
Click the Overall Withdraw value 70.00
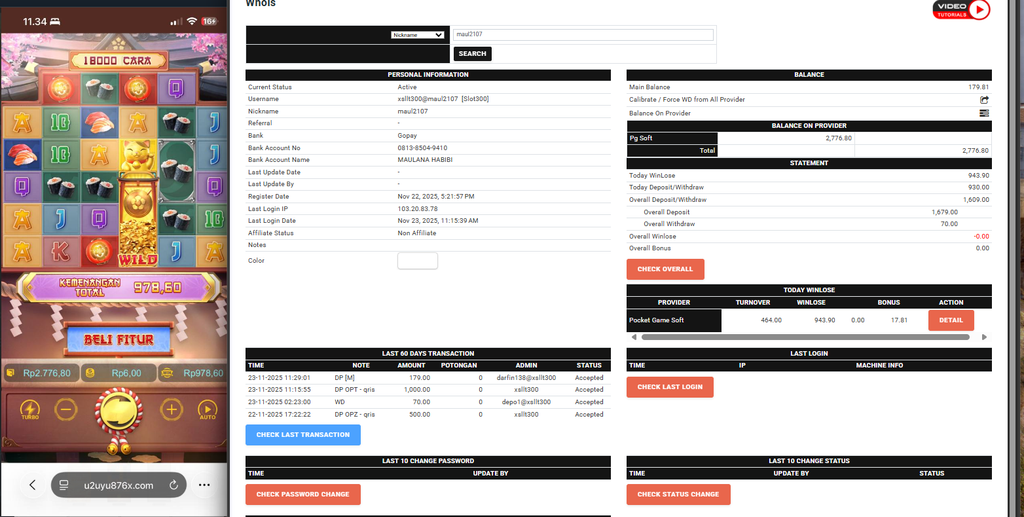[950, 224]
